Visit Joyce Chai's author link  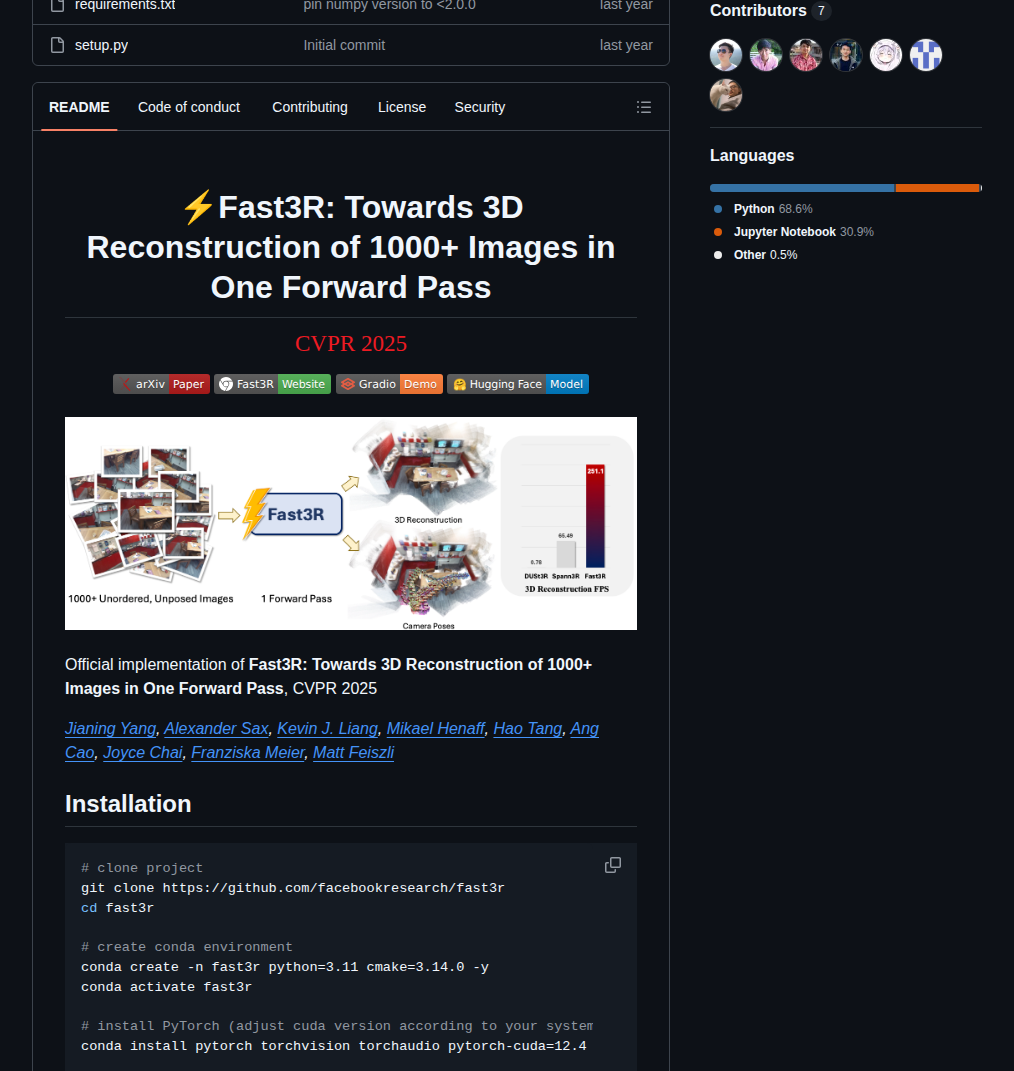[142, 753]
